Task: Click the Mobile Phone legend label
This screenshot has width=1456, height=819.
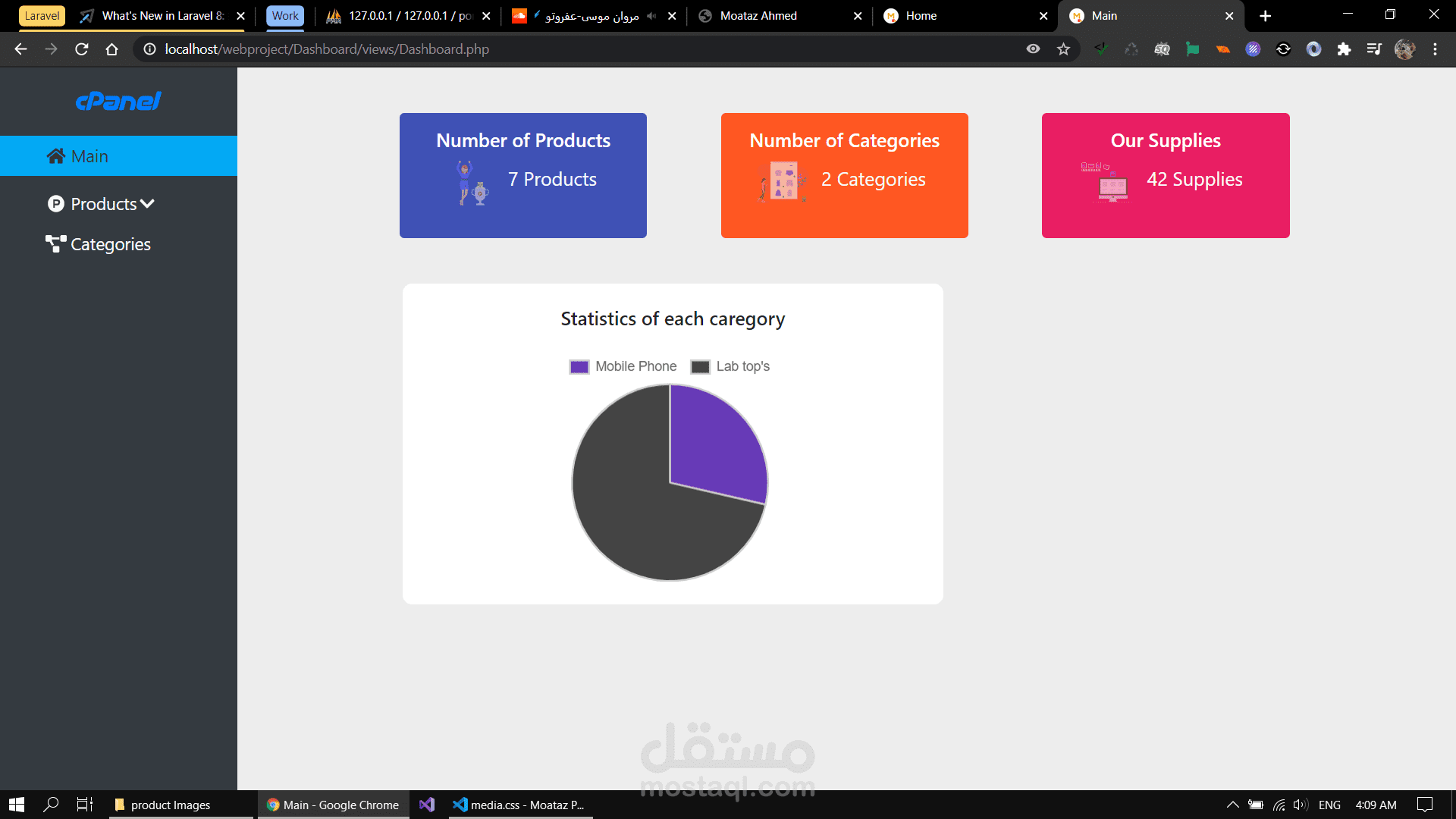Action: click(x=635, y=366)
